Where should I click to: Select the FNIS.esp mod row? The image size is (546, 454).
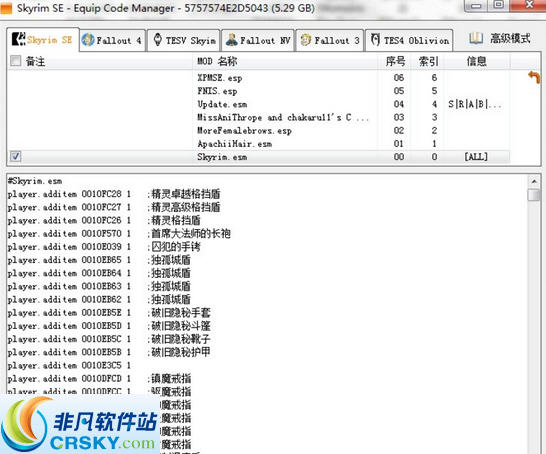pos(258,91)
